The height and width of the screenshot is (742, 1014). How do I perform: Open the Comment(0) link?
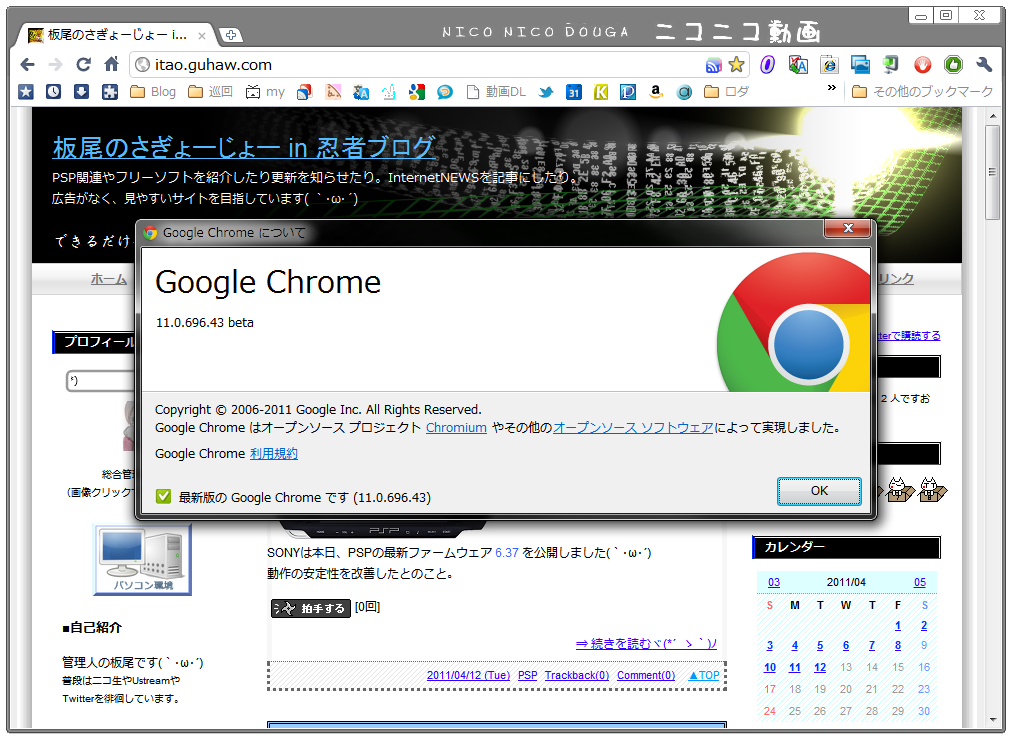pyautogui.click(x=646, y=675)
